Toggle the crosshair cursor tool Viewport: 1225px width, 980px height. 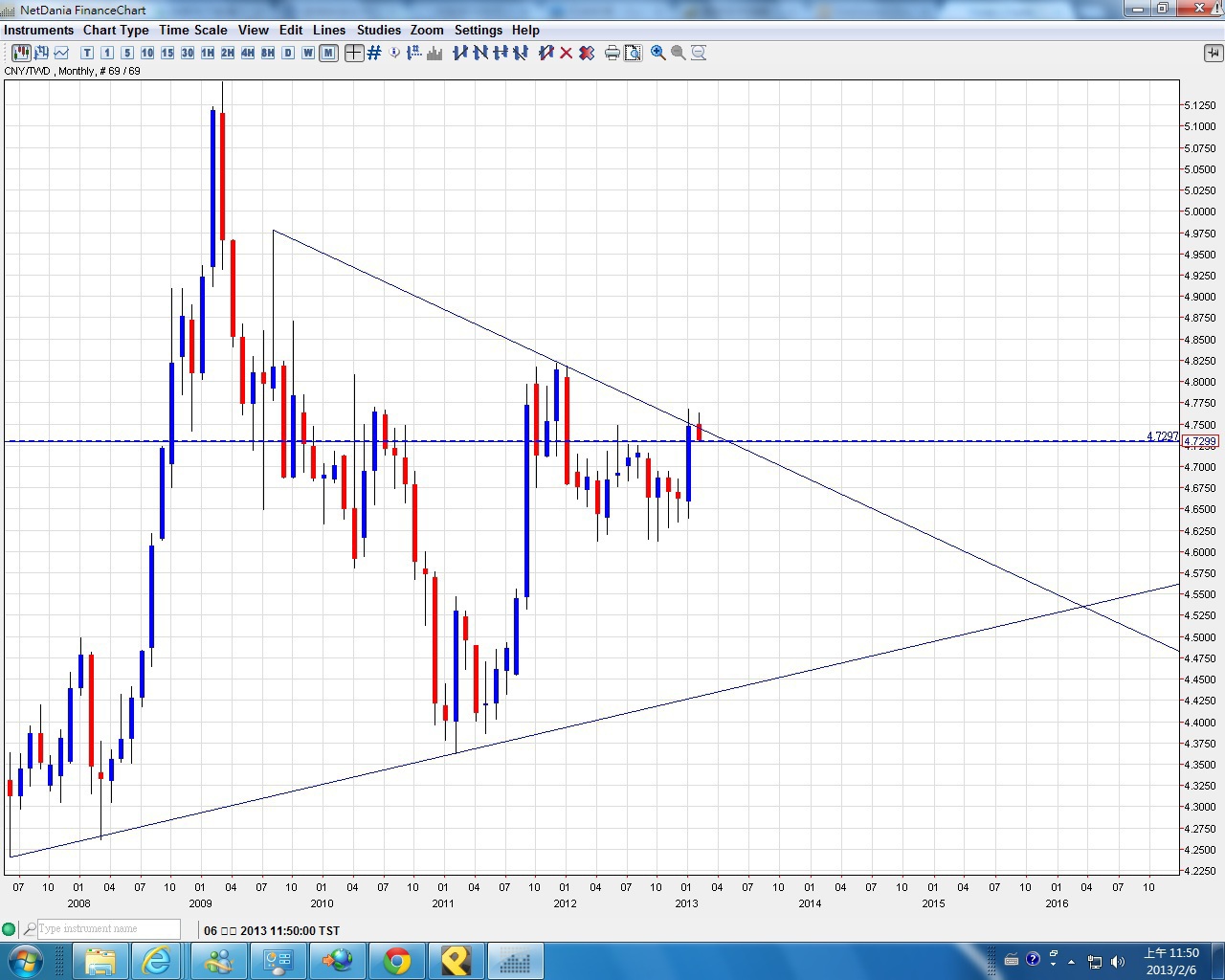(x=354, y=53)
